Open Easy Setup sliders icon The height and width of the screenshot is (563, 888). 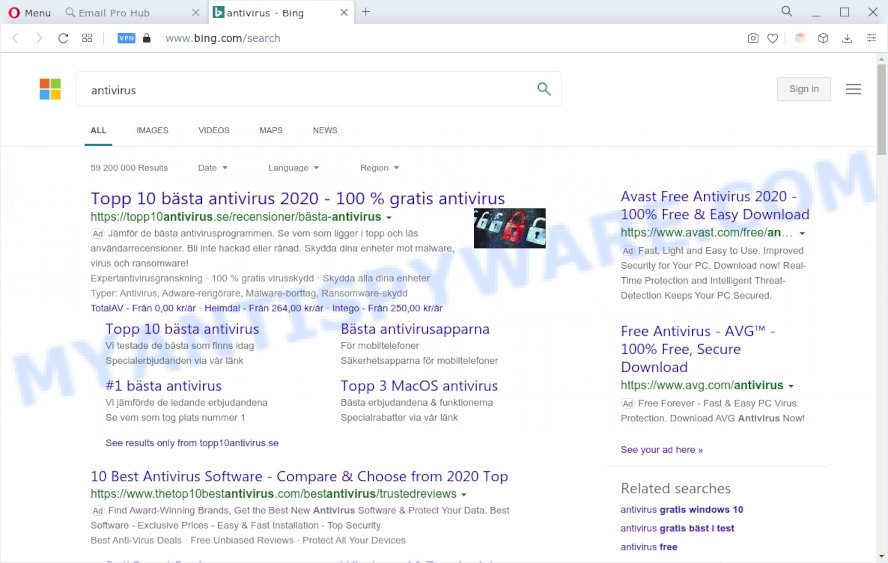871,38
